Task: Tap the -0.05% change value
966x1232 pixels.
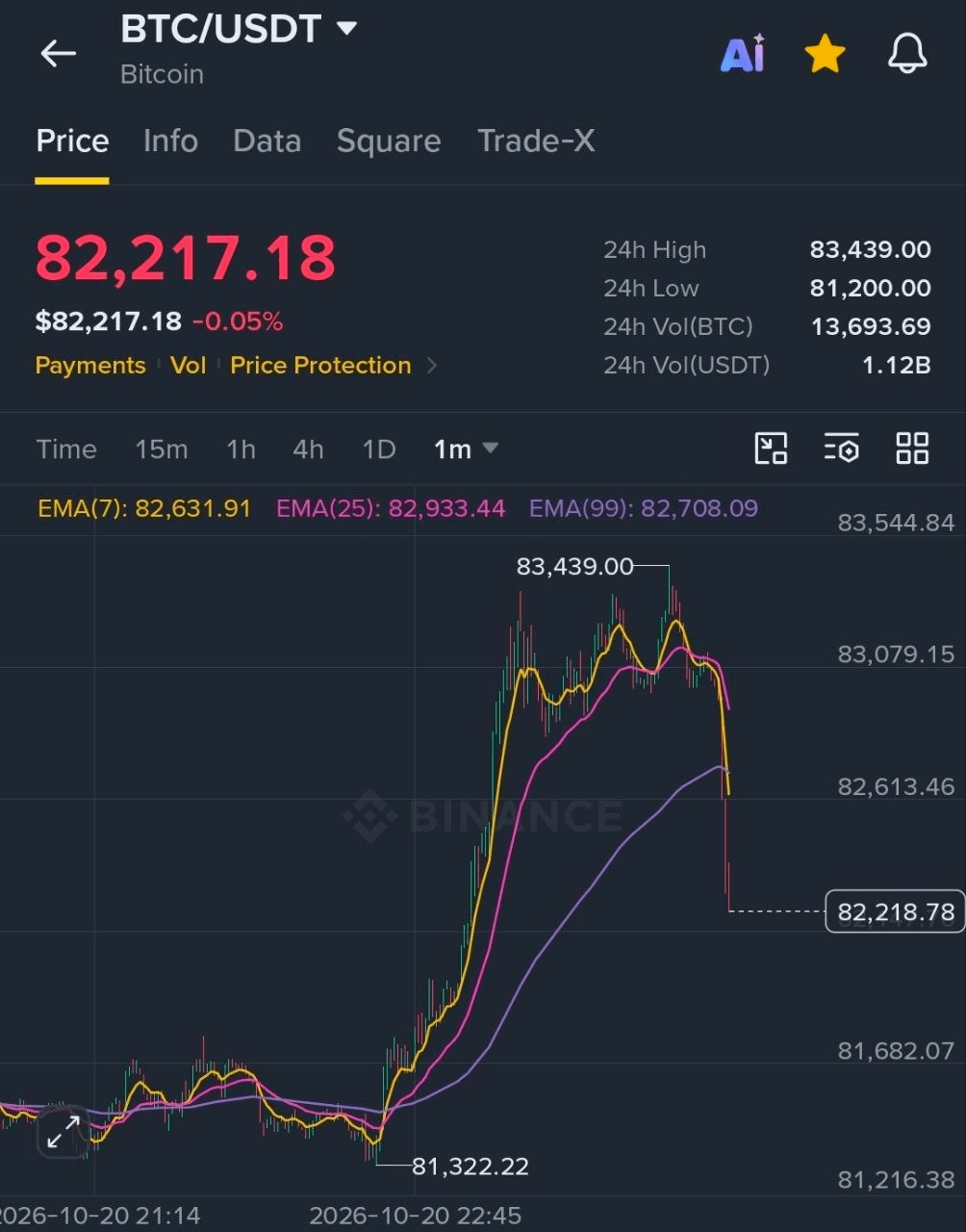Action: coord(238,321)
